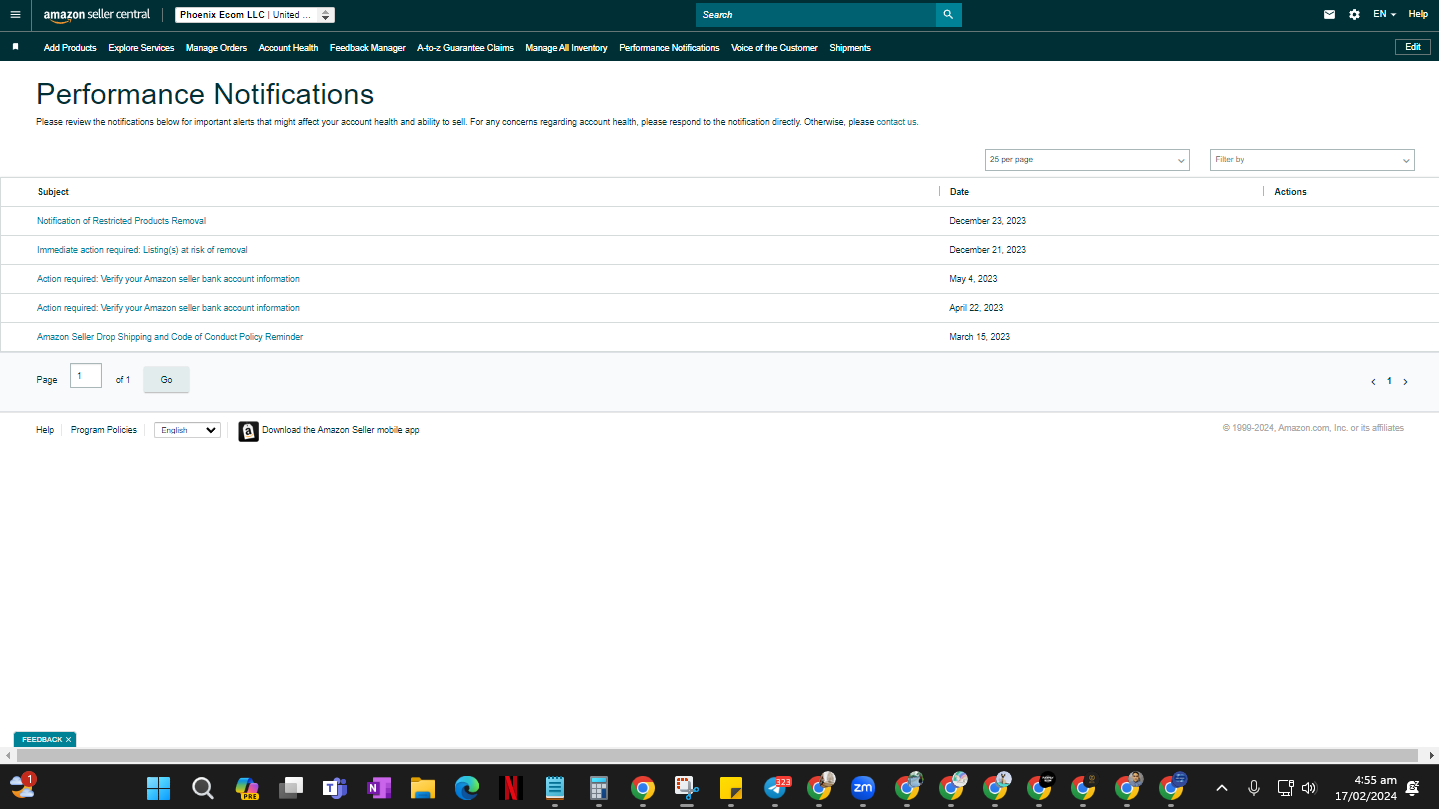The image size is (1439, 809).
Task: Open Sticky Notes from taskbar
Action: (731, 788)
